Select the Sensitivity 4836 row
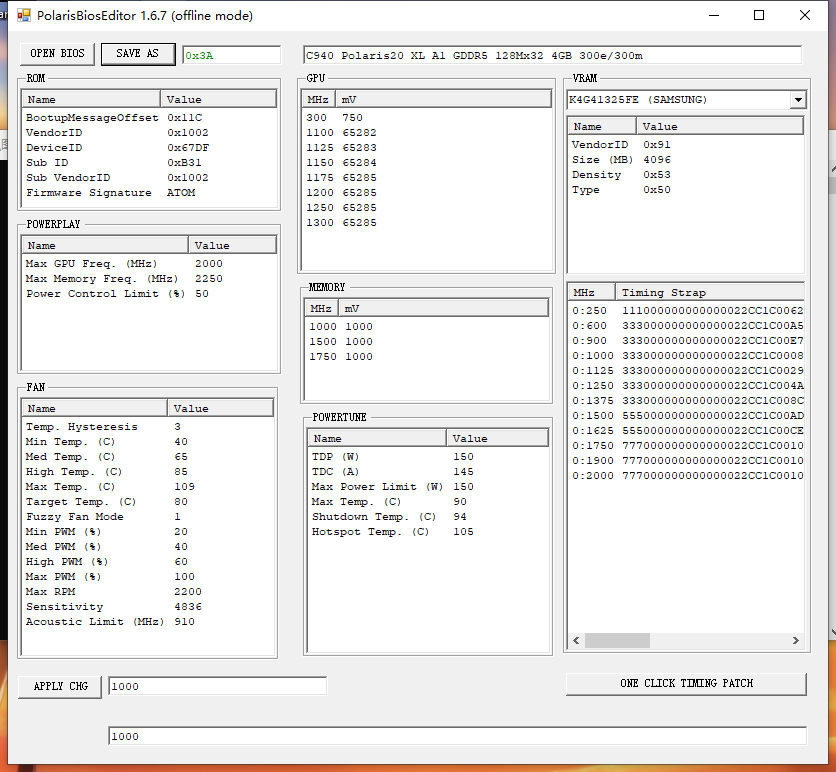Image resolution: width=836 pixels, height=772 pixels. (x=148, y=607)
